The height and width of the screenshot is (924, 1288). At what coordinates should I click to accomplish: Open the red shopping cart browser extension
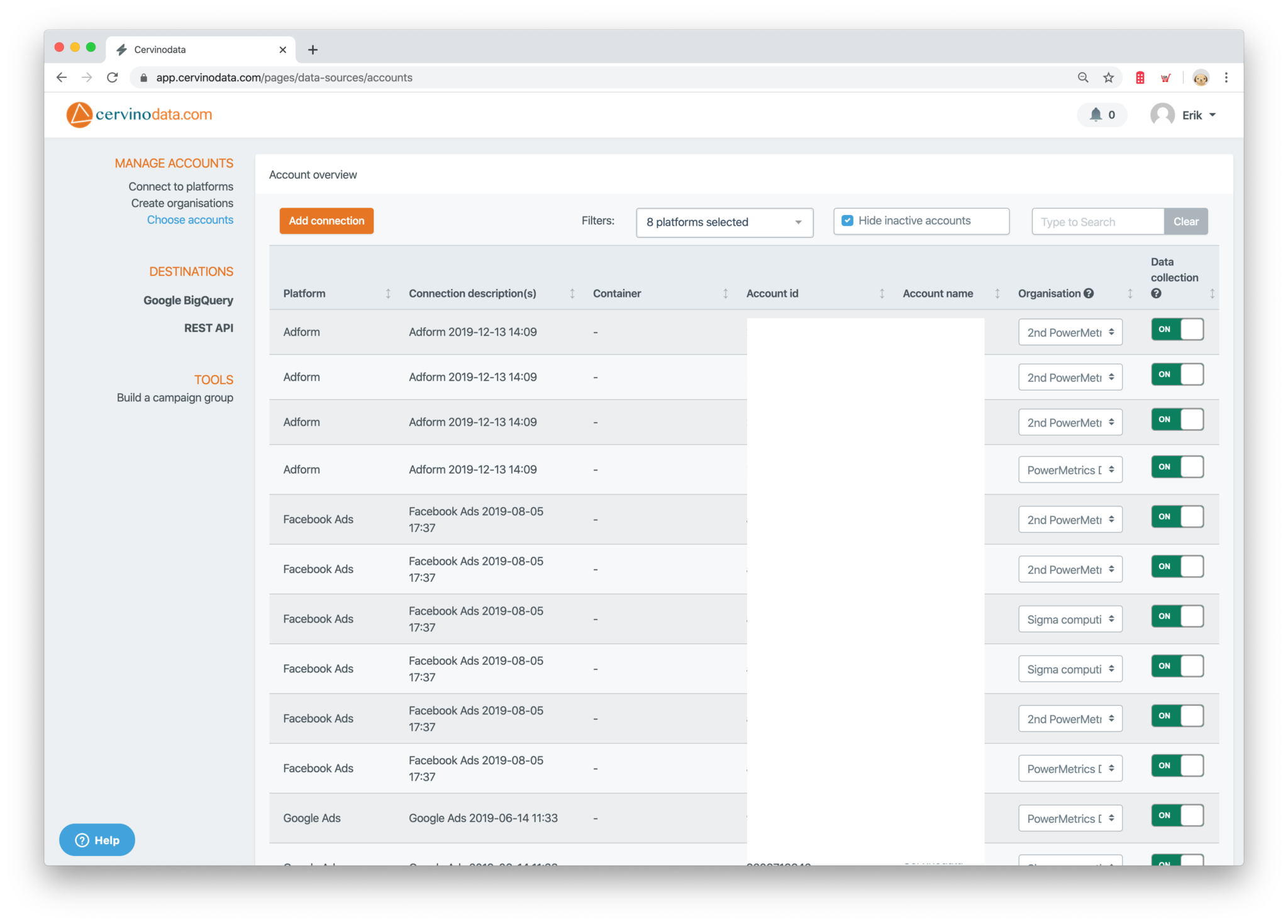(x=1165, y=77)
